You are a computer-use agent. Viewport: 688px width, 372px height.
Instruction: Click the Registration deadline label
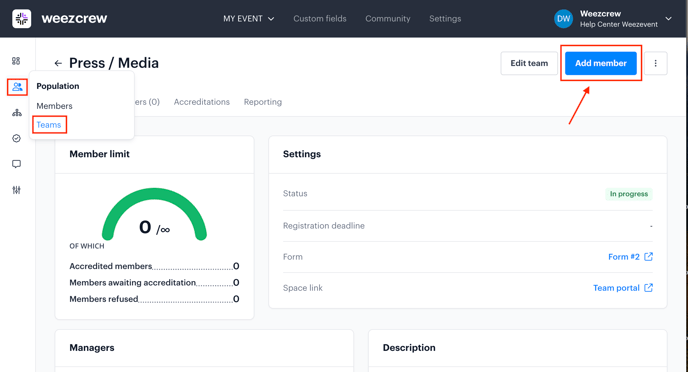tap(324, 225)
